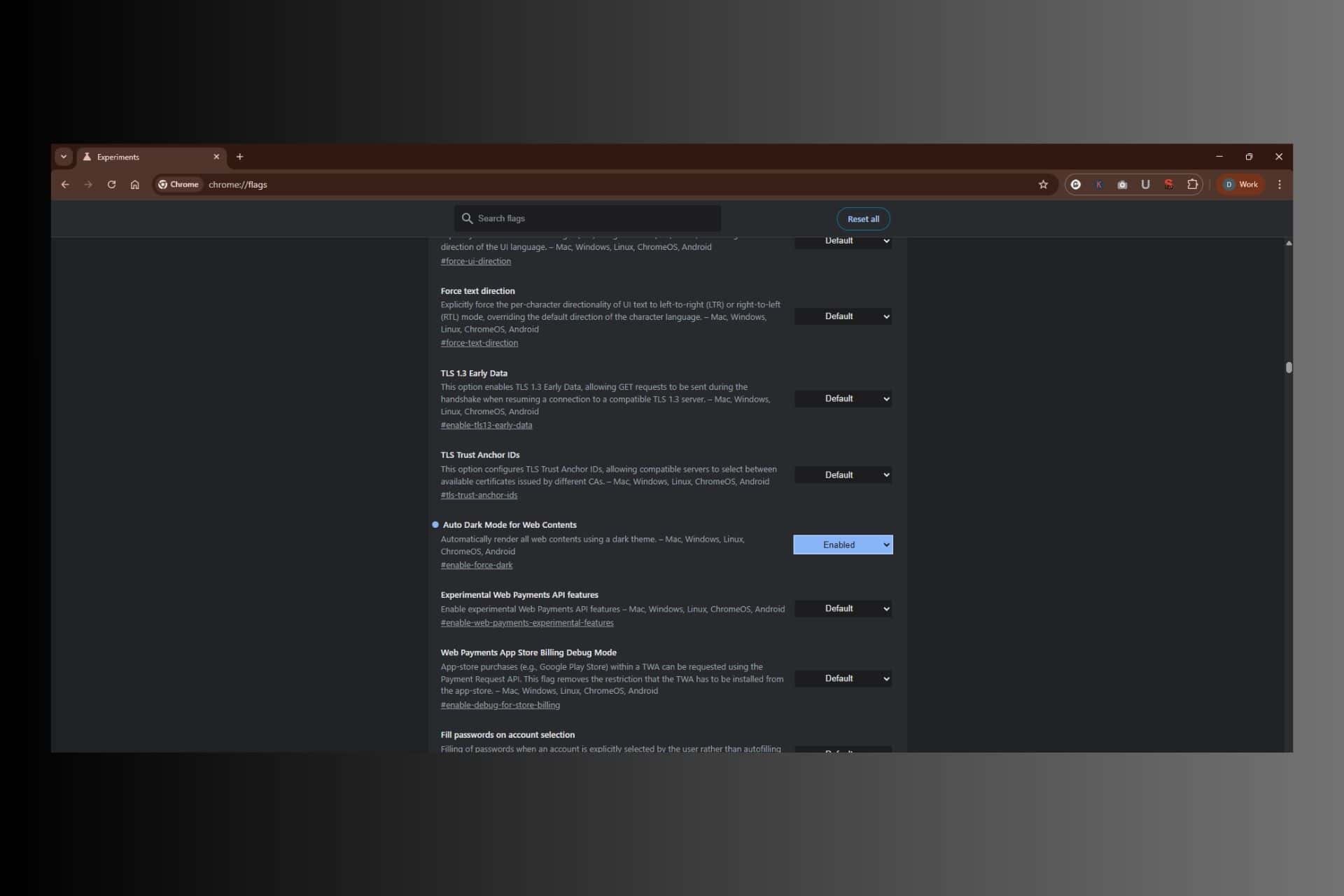Return to the homepage via home icon
Viewport: 1344px width, 896px height.
click(x=134, y=184)
